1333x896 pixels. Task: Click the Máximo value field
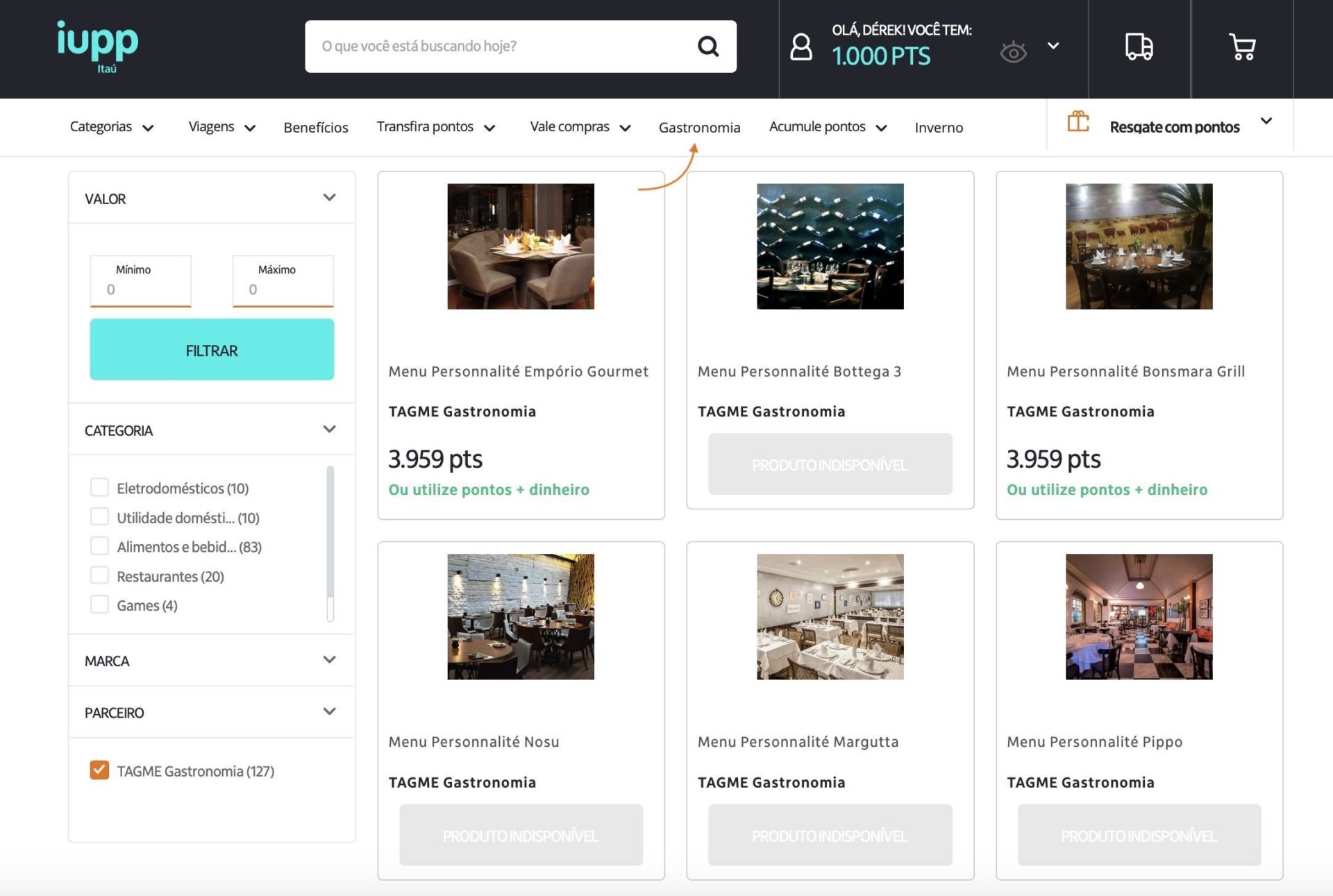click(x=283, y=281)
